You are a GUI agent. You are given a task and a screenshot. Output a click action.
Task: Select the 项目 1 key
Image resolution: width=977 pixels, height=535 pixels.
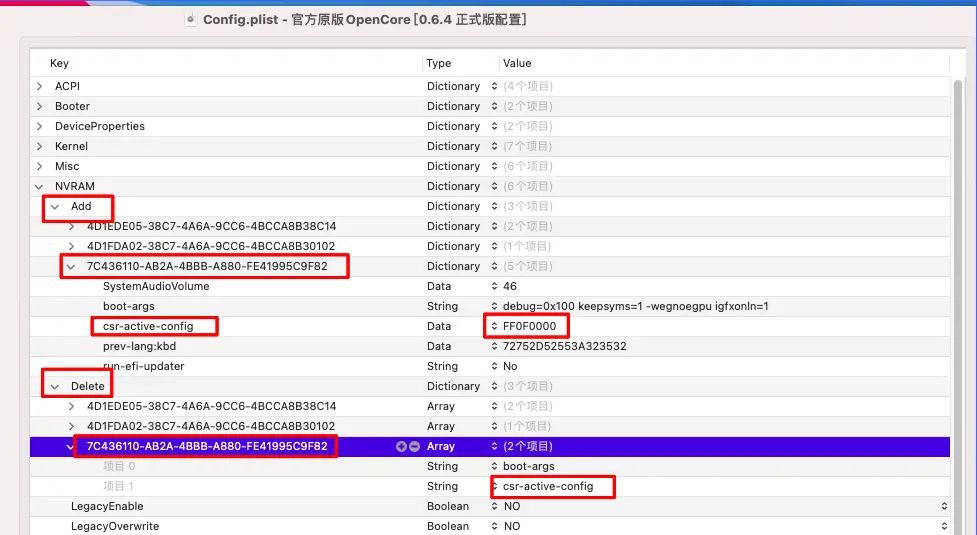tap(118, 486)
